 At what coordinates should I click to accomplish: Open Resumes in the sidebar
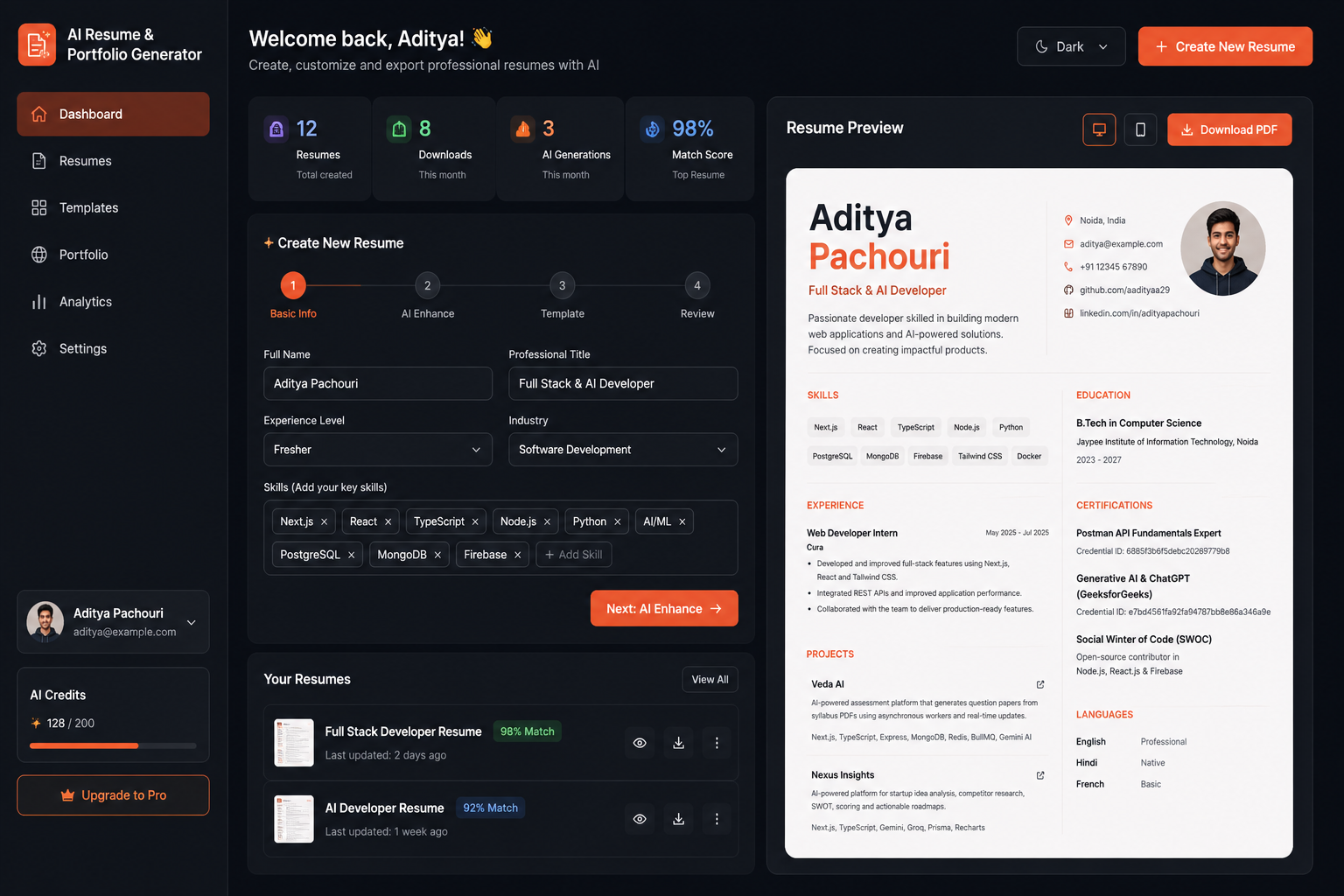[113, 161]
